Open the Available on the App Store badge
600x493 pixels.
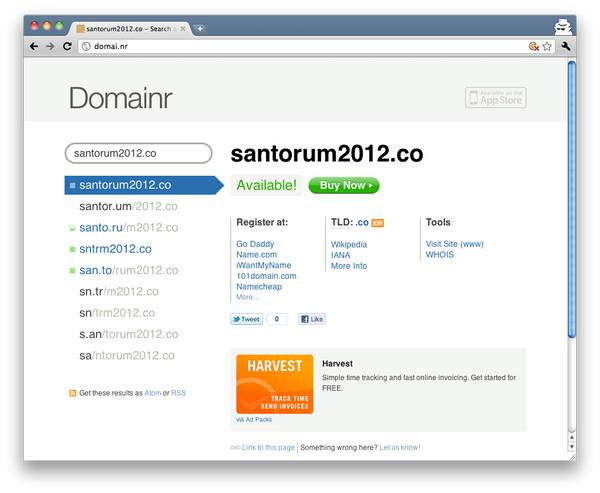[496, 98]
